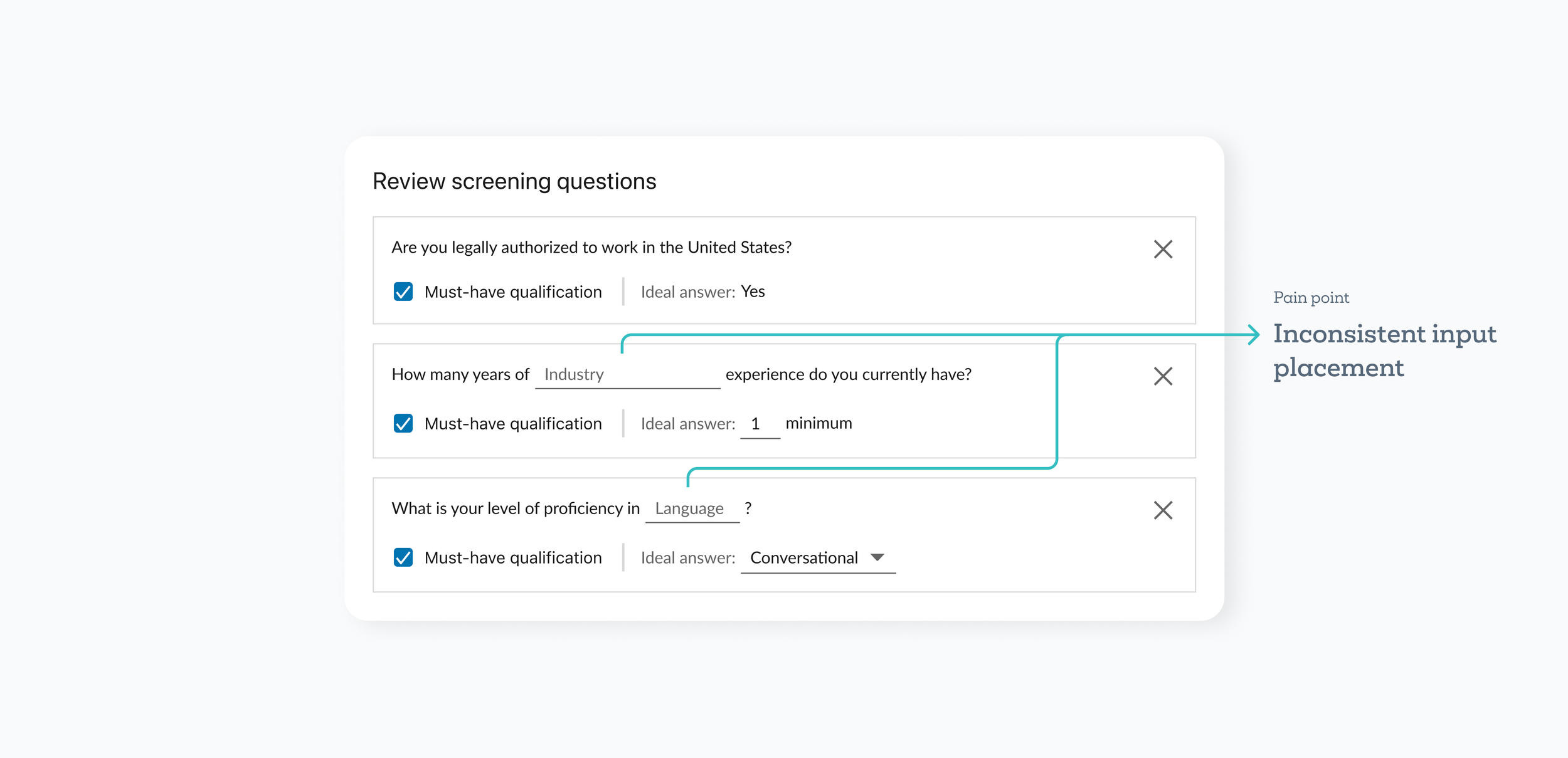The width and height of the screenshot is (1568, 758).
Task: Remove the language proficiency question
Action: pyautogui.click(x=1162, y=510)
